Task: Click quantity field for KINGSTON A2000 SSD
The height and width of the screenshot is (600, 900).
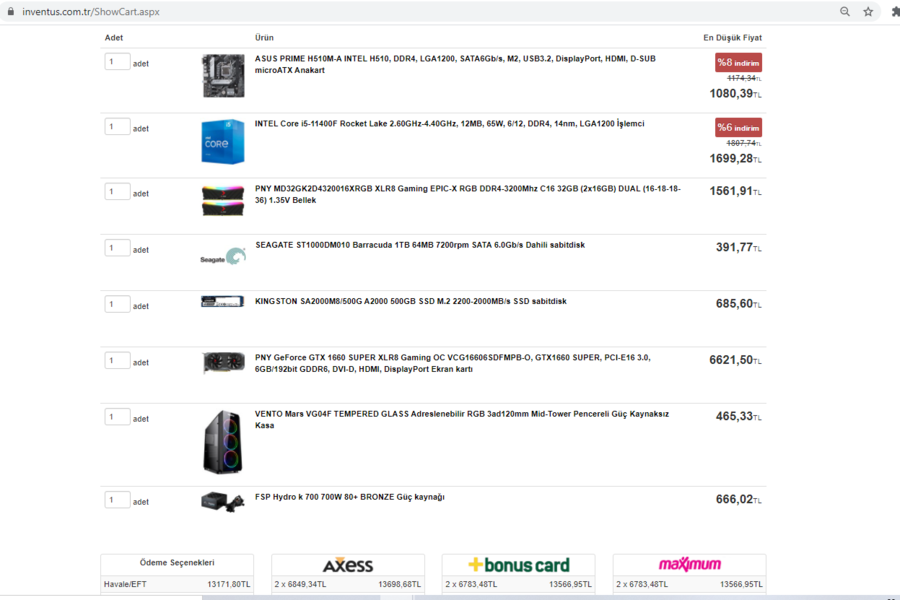Action: (x=117, y=304)
